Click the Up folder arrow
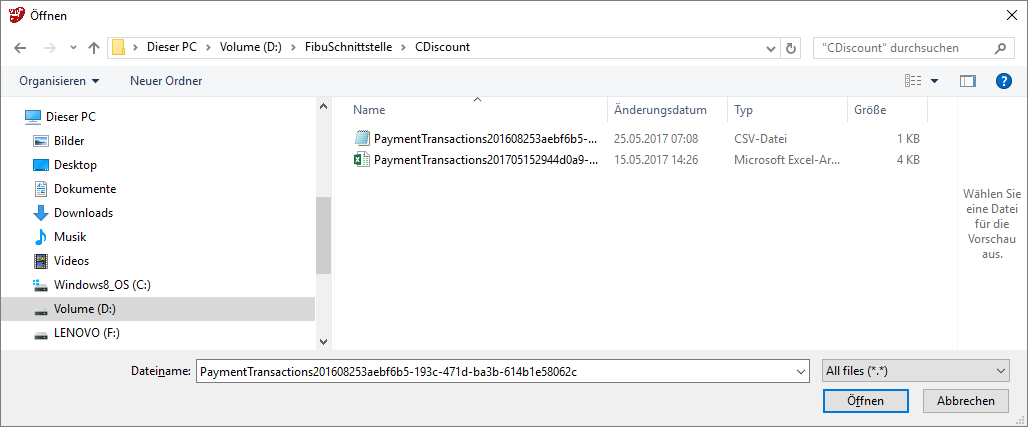Screen dimensions: 1028x427 click(94, 47)
